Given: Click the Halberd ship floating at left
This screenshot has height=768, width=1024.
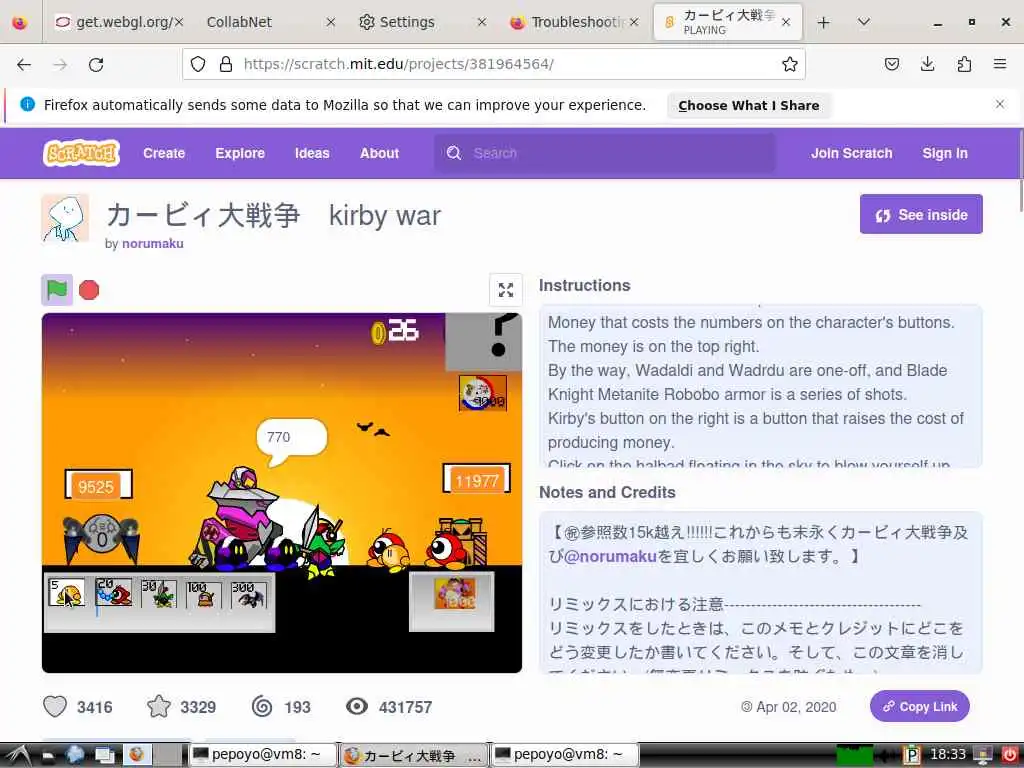Looking at the screenshot, I should pyautogui.click(x=101, y=537).
